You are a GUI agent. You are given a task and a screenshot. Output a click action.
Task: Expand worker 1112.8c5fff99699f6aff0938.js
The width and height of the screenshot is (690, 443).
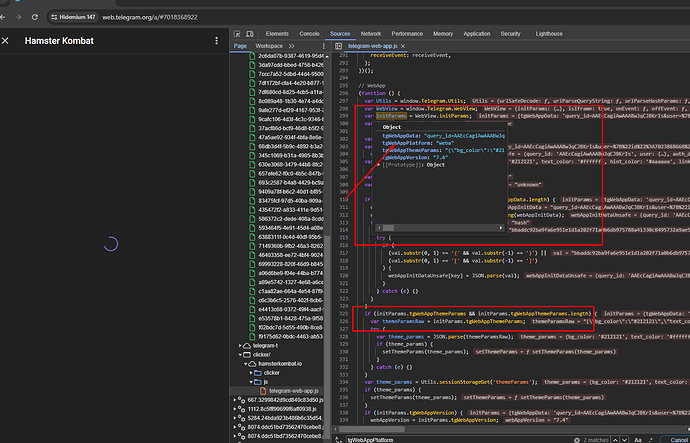pyautogui.click(x=235, y=409)
